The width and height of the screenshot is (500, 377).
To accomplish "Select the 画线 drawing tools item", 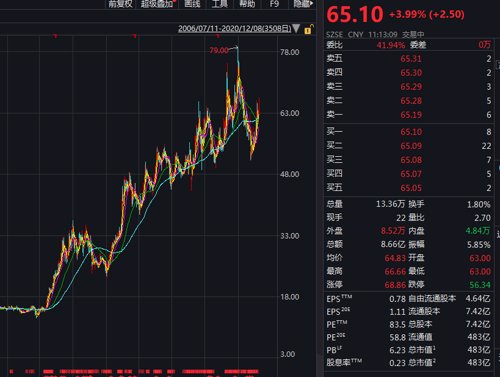I will [x=192, y=4].
